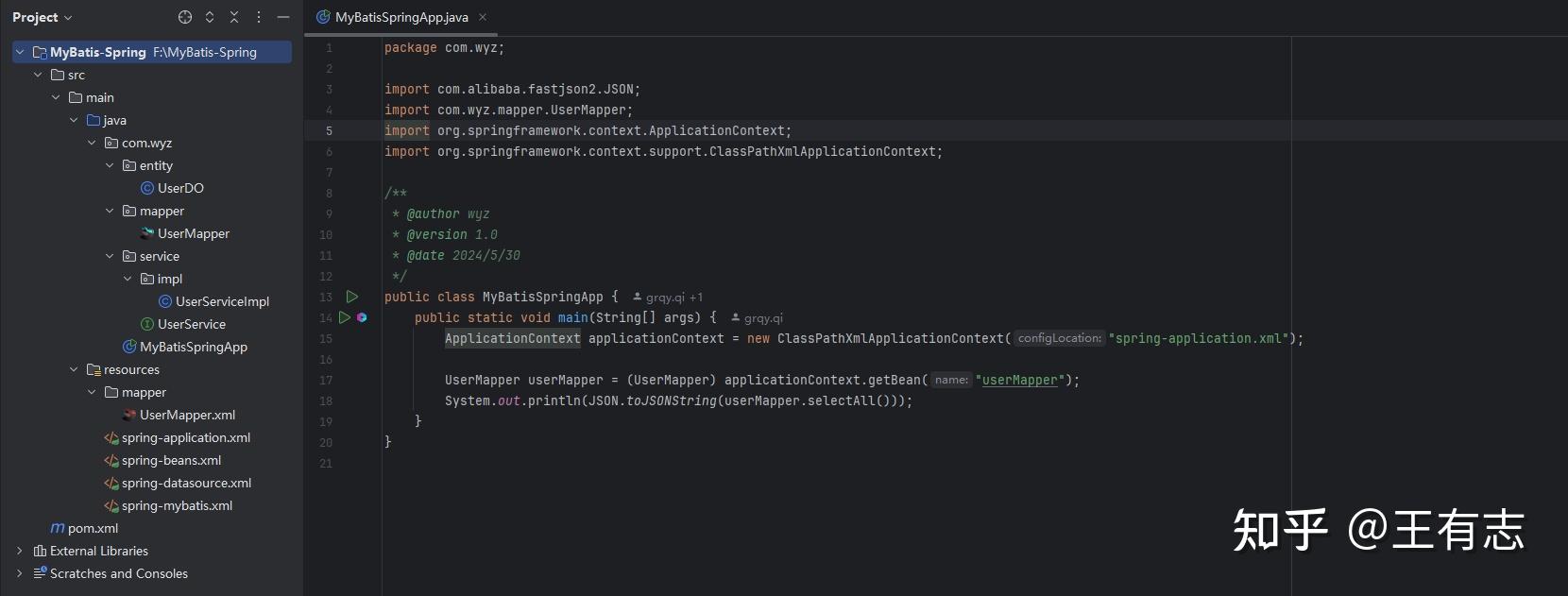Click Expand Selected in Project panel
Image resolution: width=1568 pixels, height=596 pixels.
(x=210, y=17)
